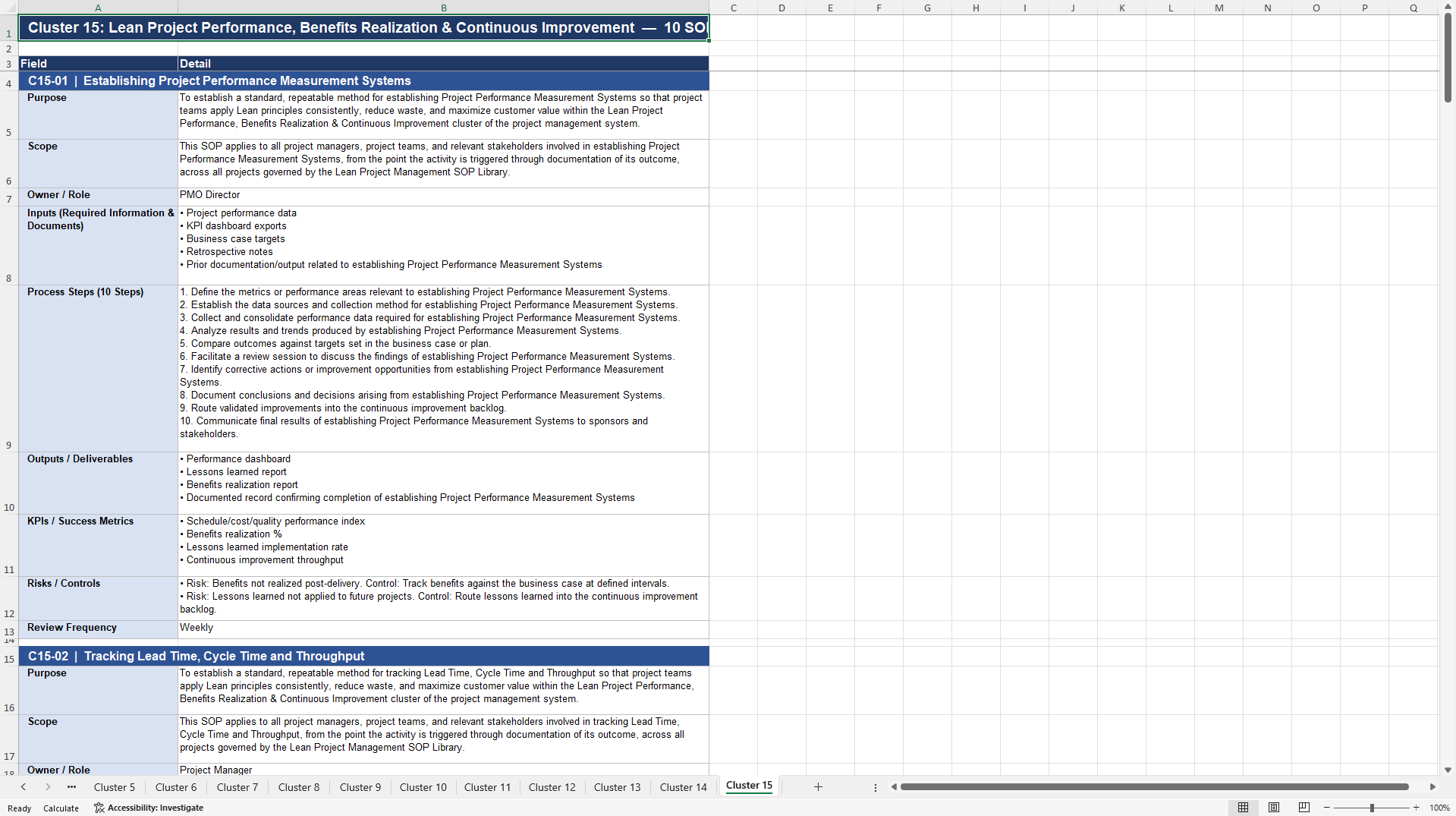Select the C15-01 Establishing Project Performance heading

click(x=364, y=81)
